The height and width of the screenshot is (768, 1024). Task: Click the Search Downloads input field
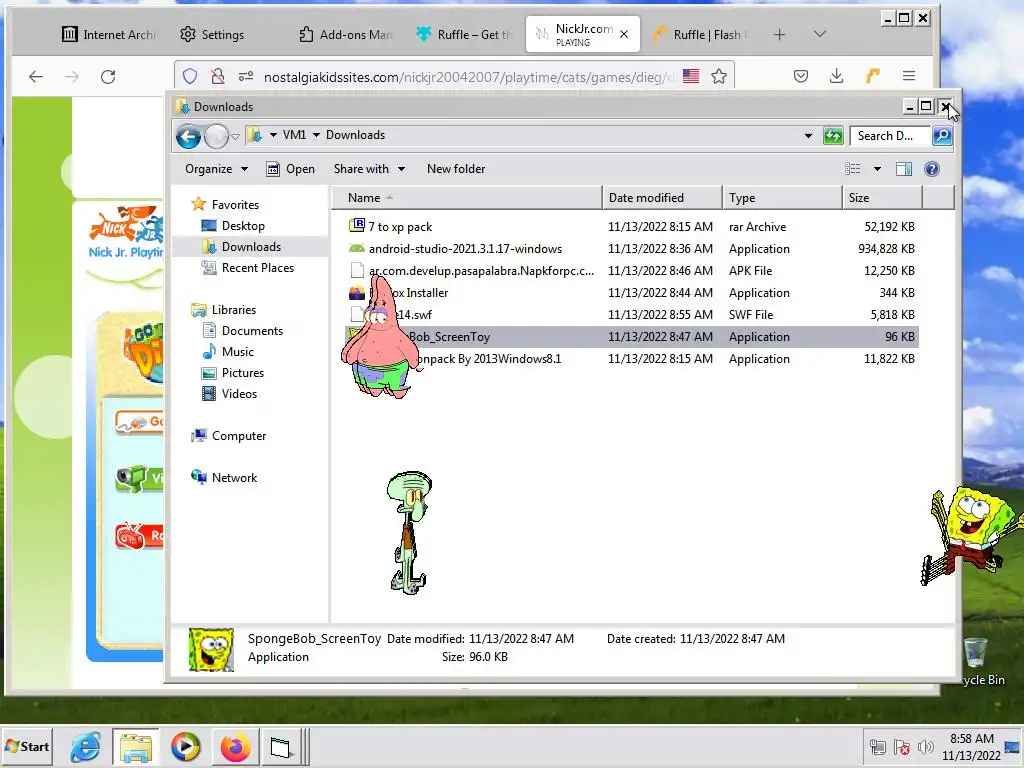(x=891, y=136)
